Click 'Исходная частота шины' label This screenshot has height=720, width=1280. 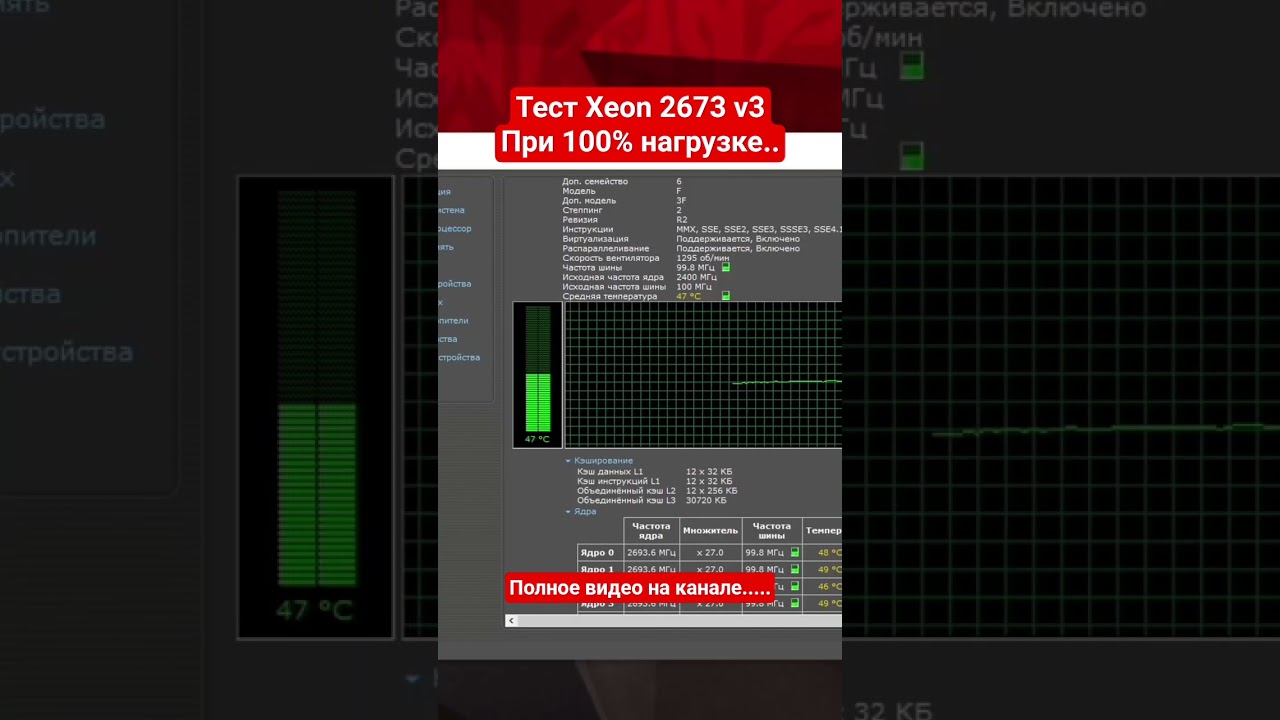click(x=612, y=287)
